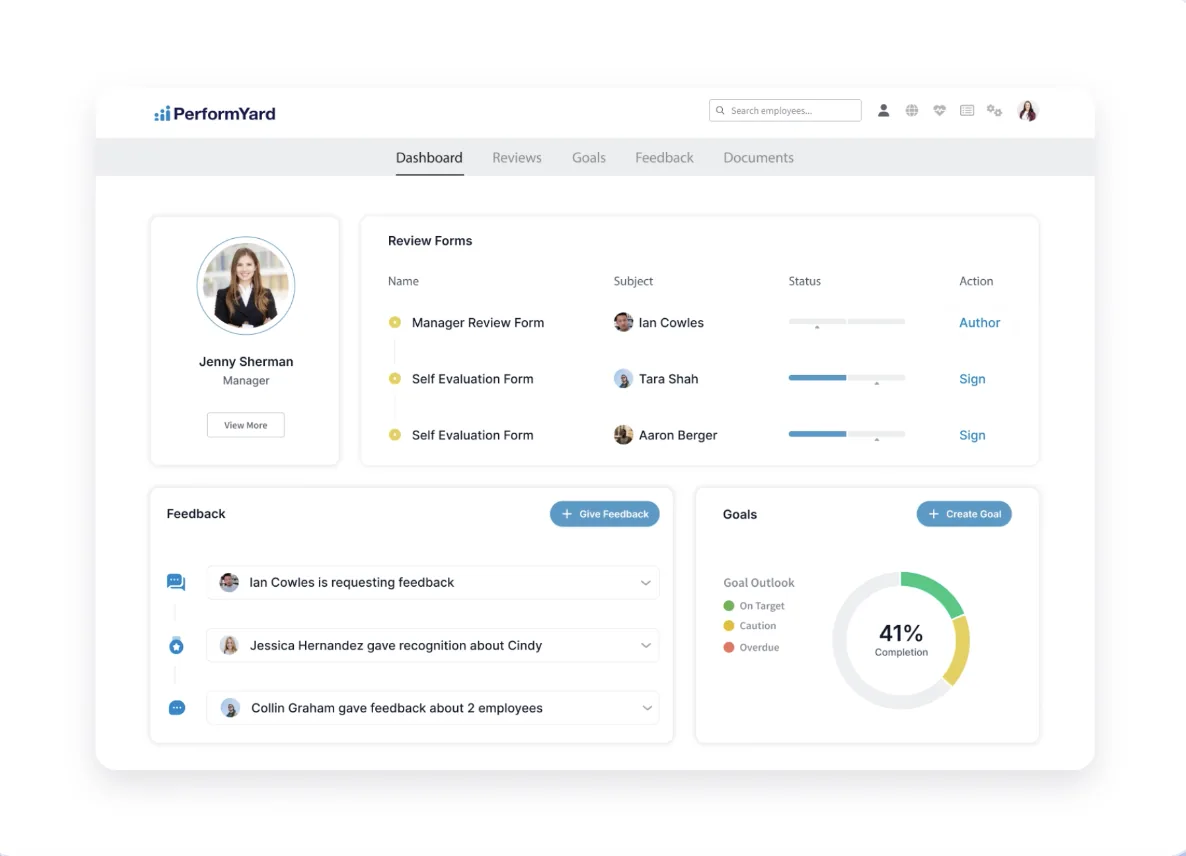
Task: Expand Jessica Hernandez recognition row chevron
Action: tap(646, 645)
